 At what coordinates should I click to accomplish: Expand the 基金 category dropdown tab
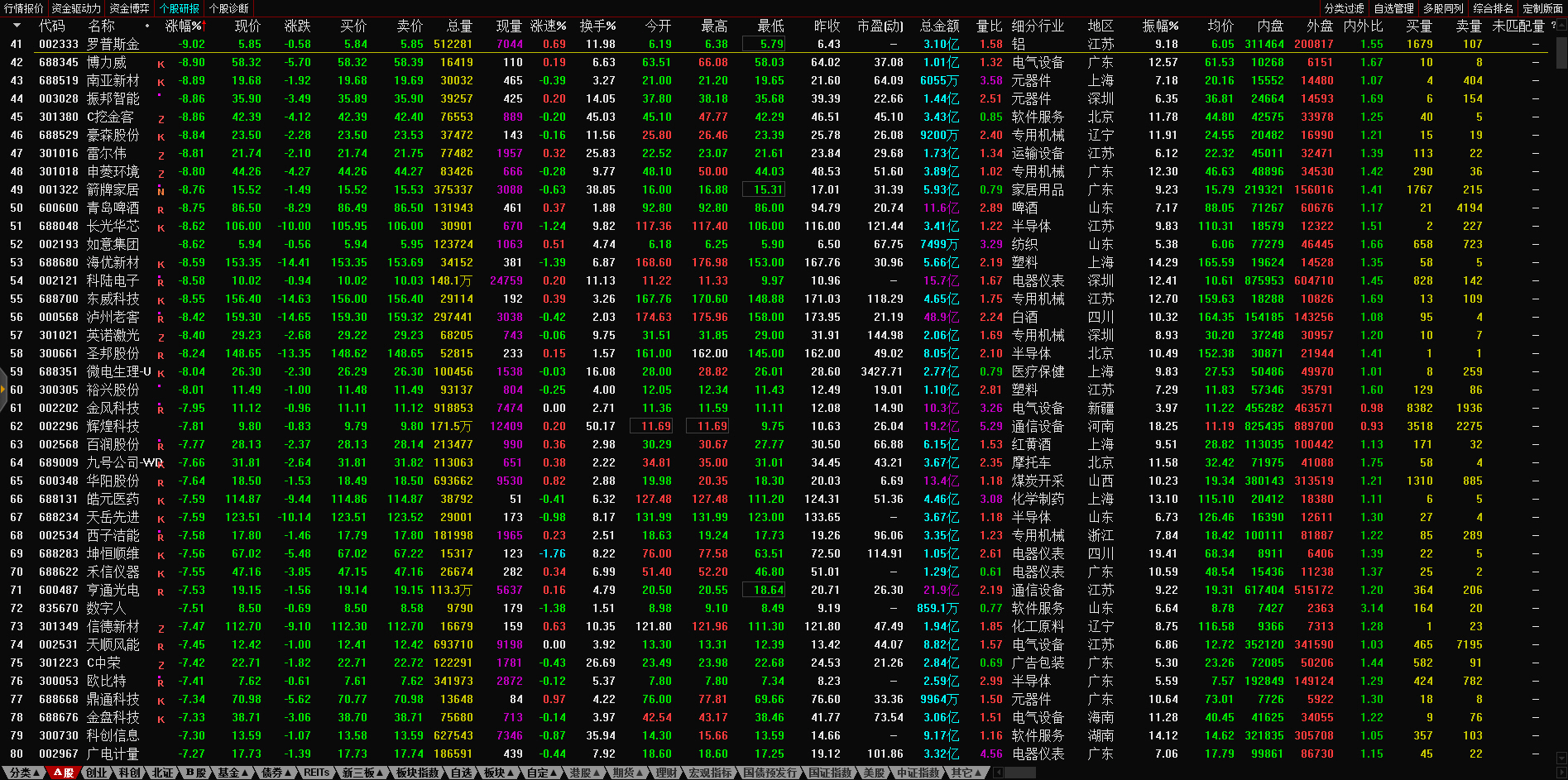233,773
